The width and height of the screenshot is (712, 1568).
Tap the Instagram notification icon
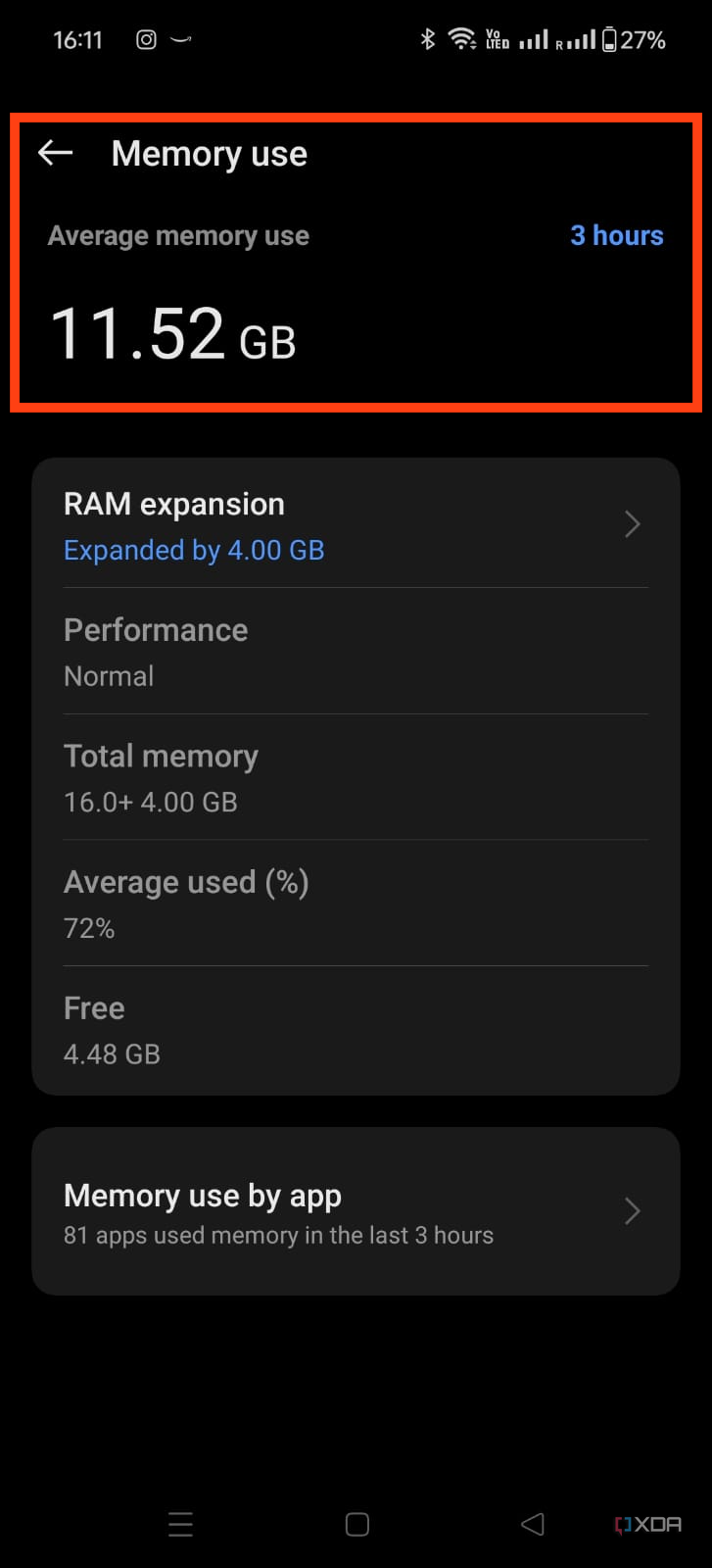[x=146, y=40]
